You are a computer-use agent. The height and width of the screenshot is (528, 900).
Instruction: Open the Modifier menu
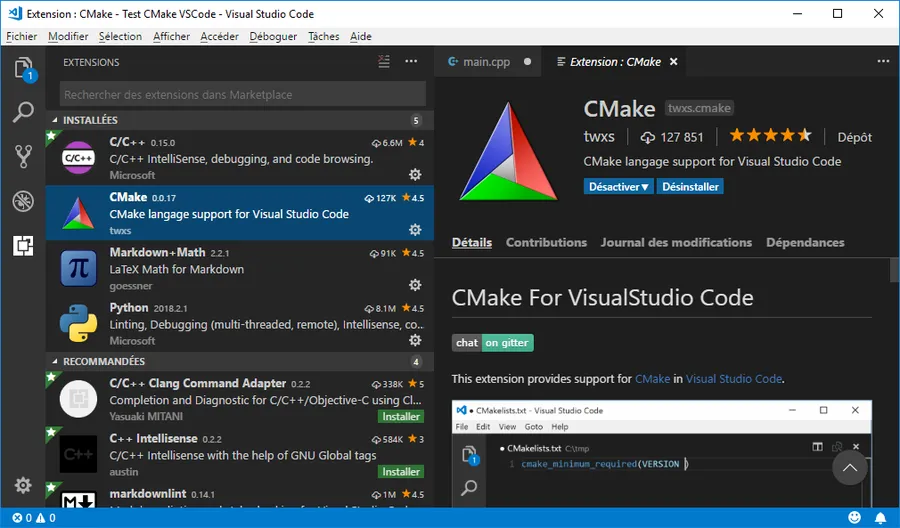coord(68,36)
